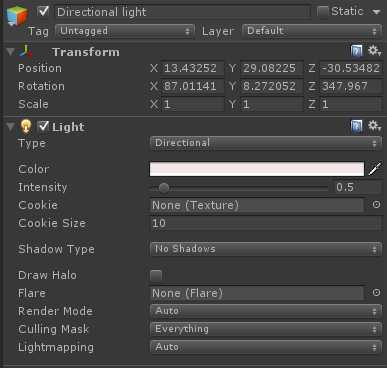Click the Cookie Size label
Screen dimensions: 387x368
(52, 223)
